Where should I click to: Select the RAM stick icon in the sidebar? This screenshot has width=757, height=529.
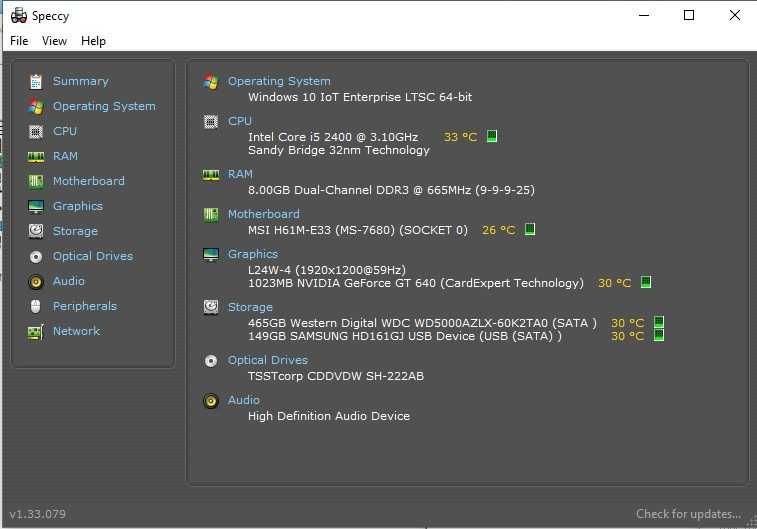point(36,156)
